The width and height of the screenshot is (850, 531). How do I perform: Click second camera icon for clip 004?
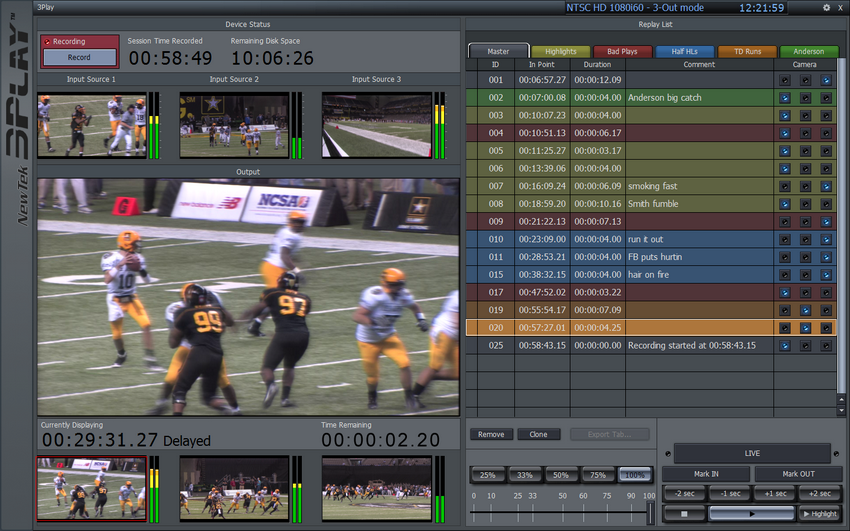click(x=805, y=133)
